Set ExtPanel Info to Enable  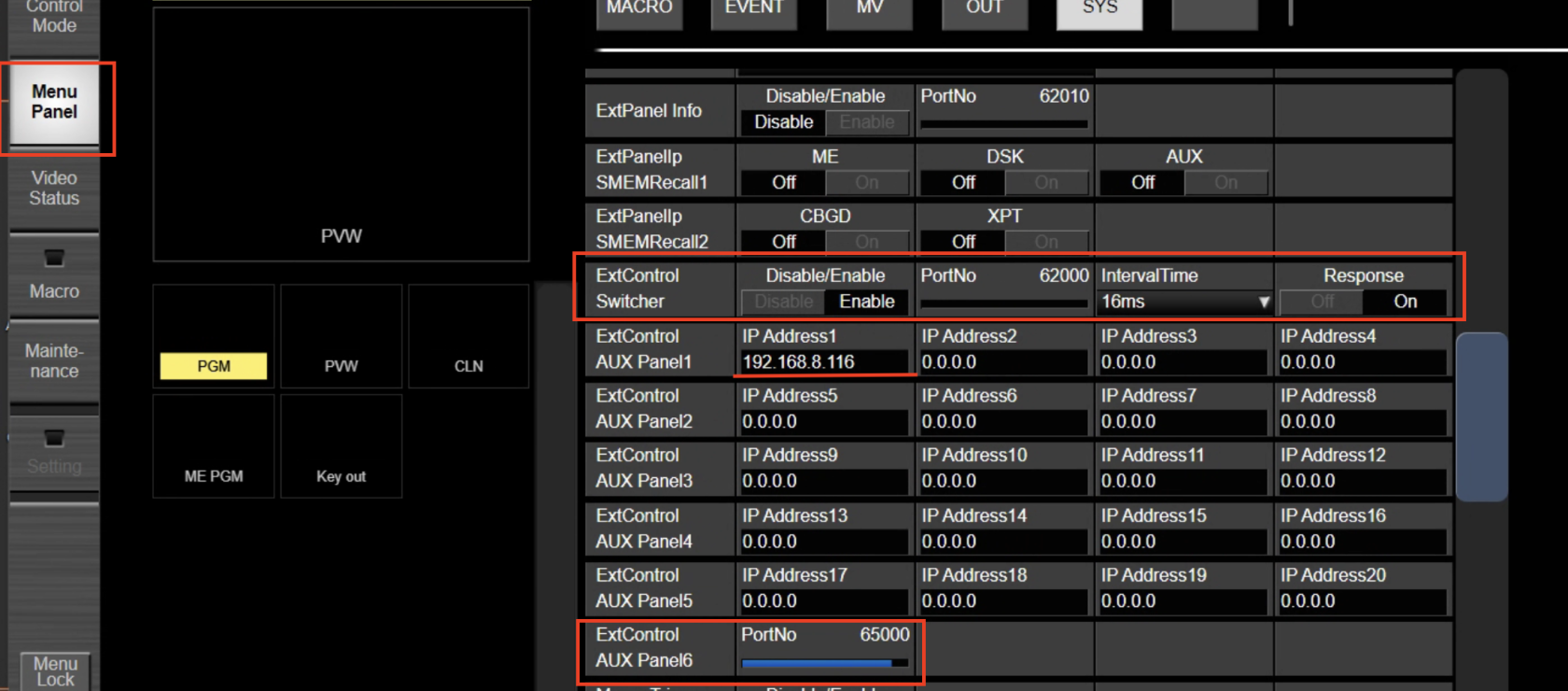click(x=867, y=122)
